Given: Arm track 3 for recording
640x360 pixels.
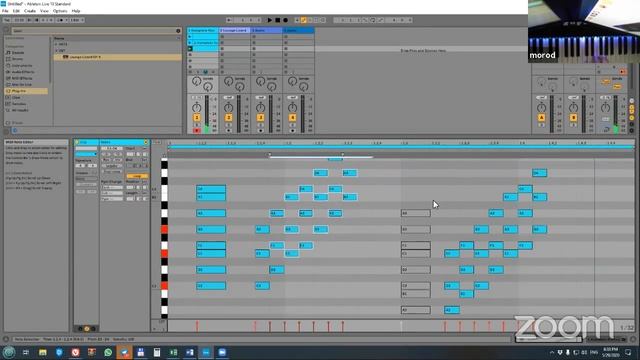Looking at the screenshot, I should pyautogui.click(x=260, y=131).
